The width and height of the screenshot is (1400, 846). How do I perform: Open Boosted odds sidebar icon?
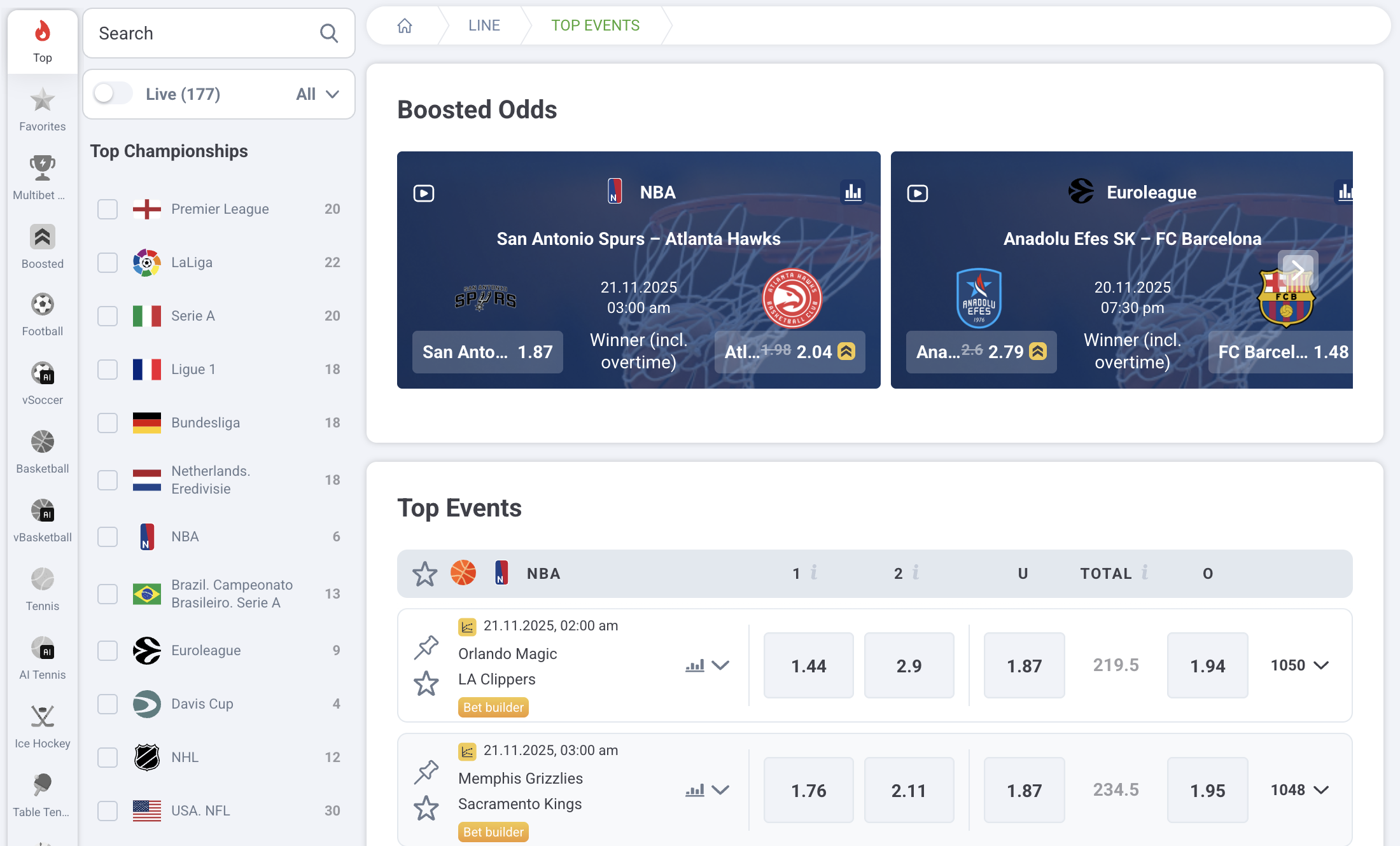[43, 247]
